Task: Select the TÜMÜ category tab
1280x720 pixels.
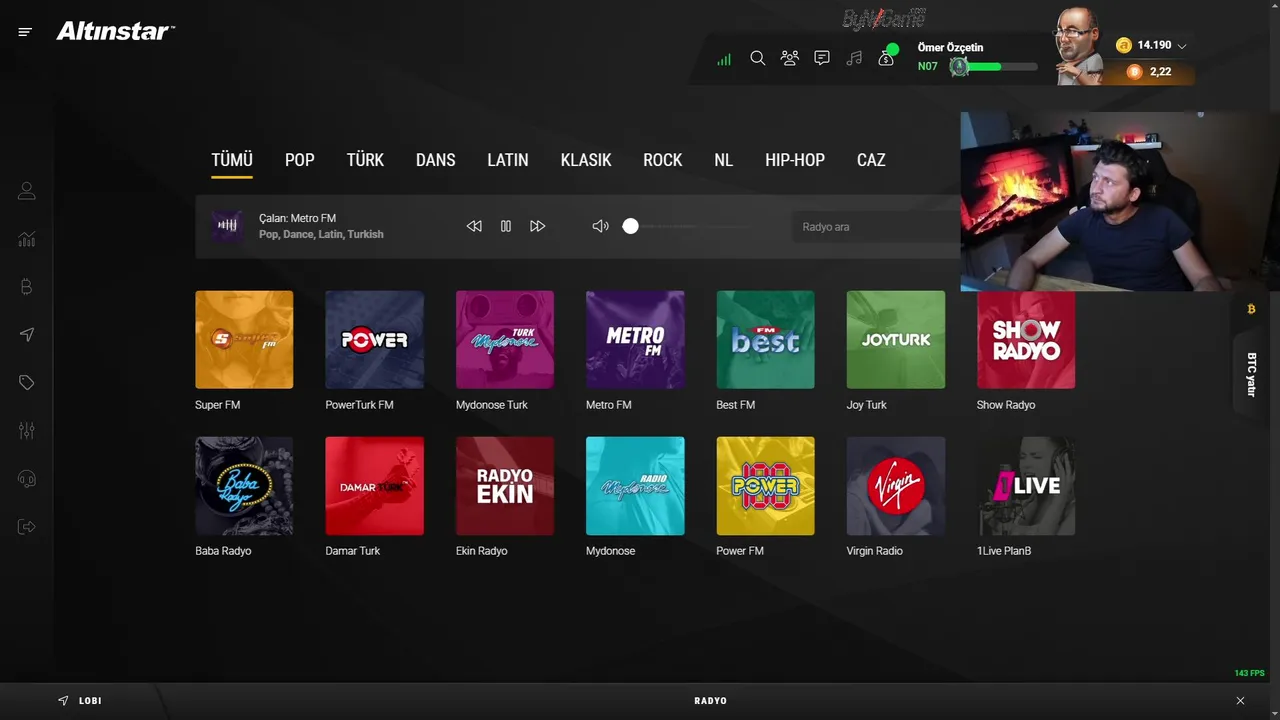Action: (x=232, y=160)
